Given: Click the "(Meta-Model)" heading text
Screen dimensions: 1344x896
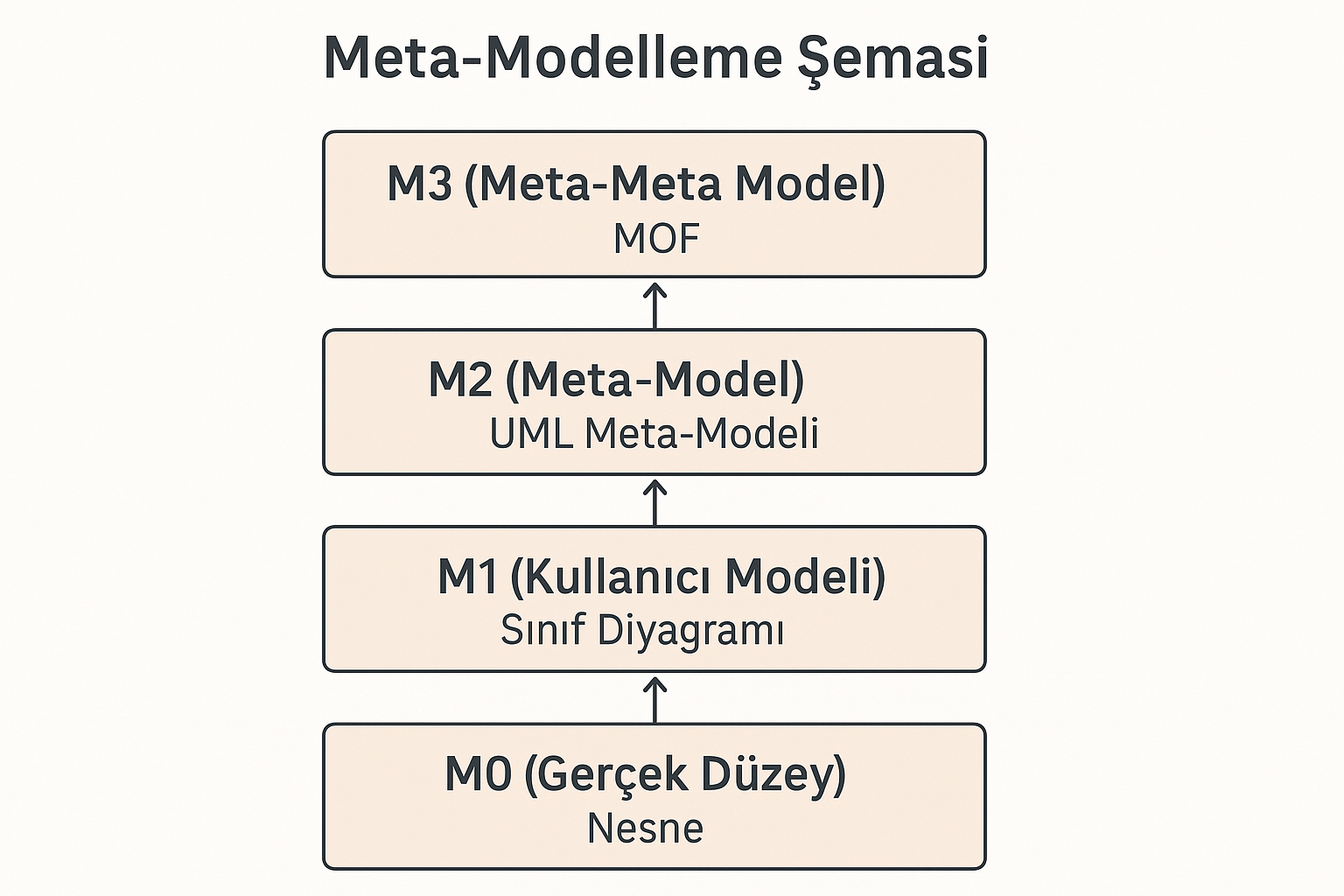Looking at the screenshot, I should (655, 380).
